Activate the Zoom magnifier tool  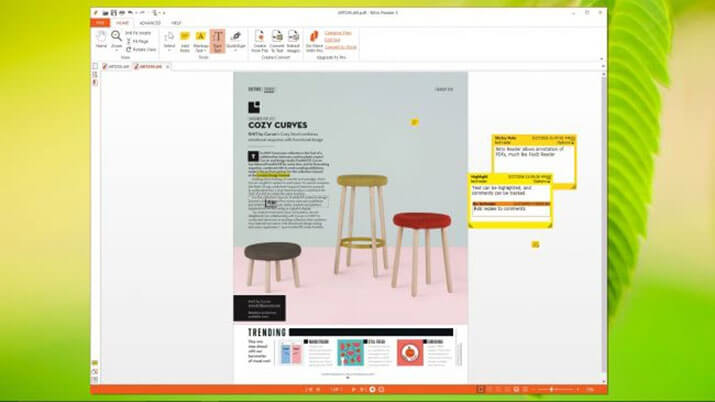pos(116,40)
